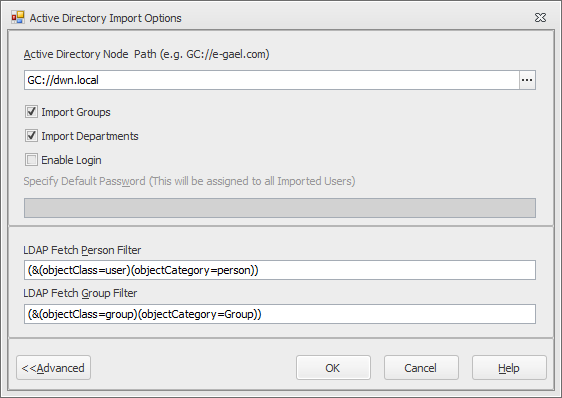Viewport: 562px width, 398px height.
Task: Open Help for import options
Action: pos(509,368)
